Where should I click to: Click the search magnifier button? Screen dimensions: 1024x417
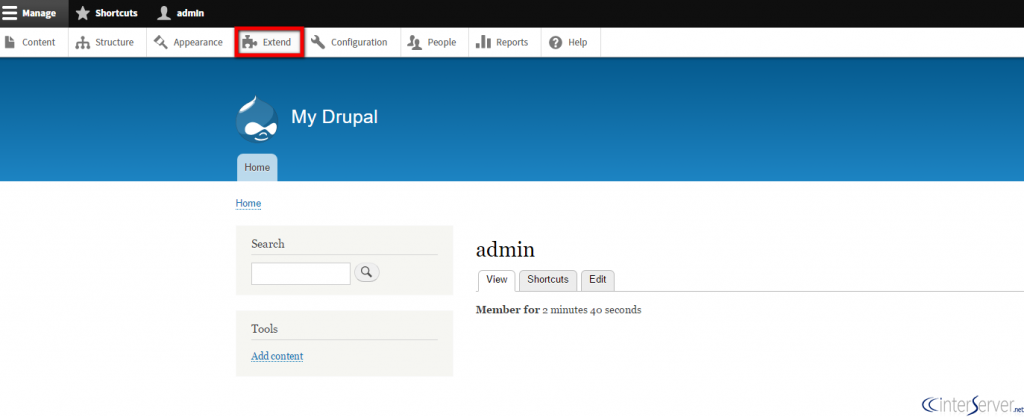point(367,272)
